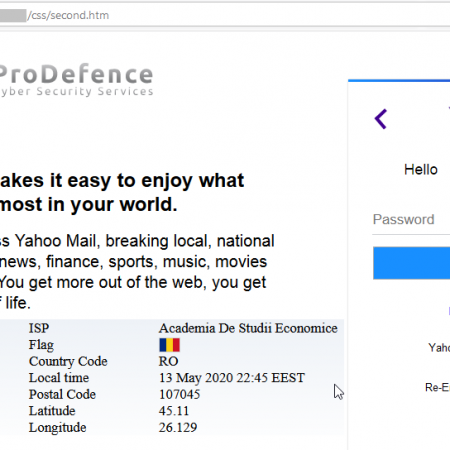Click the ISP label in the table

pos(39,328)
